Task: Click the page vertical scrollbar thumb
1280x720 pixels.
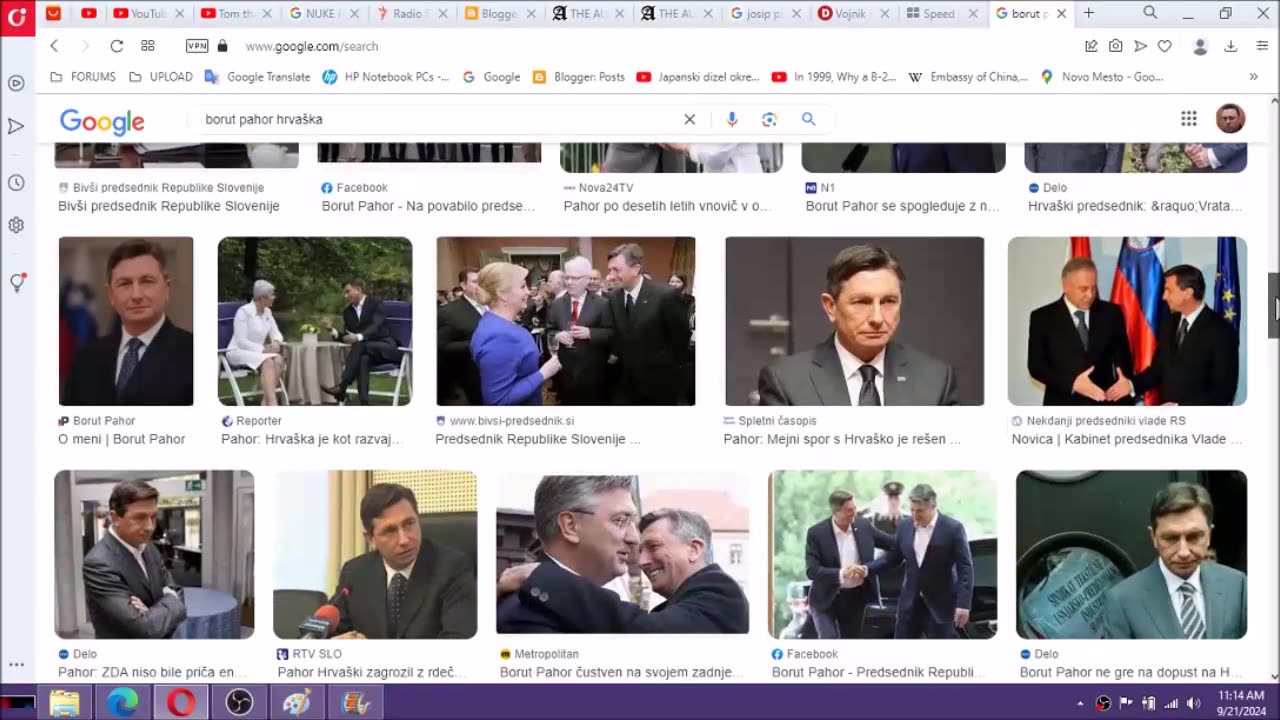Action: pos(1274,305)
